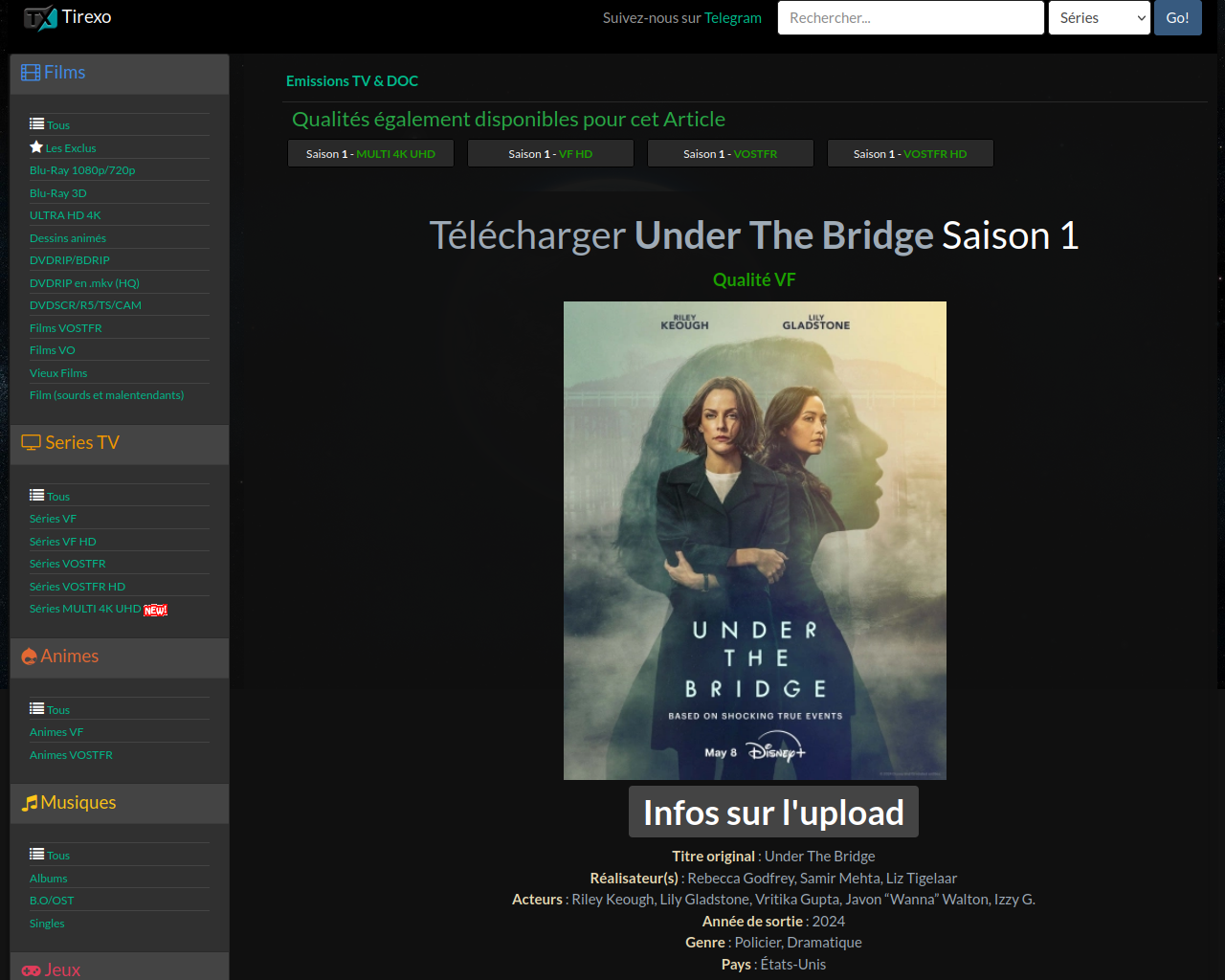Click the Réalisateur(s) line Rebecca Godfrey

773,879
